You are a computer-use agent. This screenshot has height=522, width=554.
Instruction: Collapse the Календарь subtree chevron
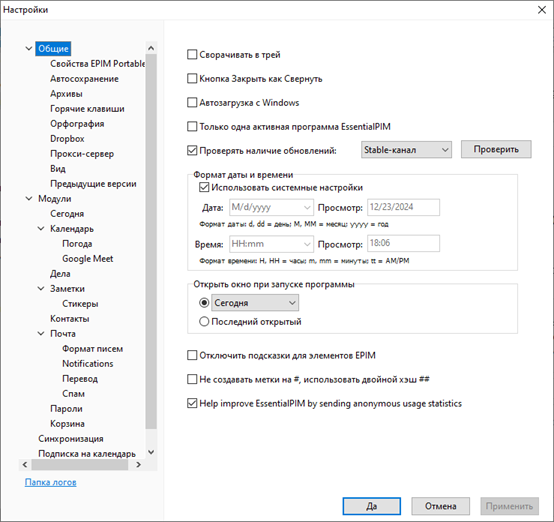click(x=41, y=229)
